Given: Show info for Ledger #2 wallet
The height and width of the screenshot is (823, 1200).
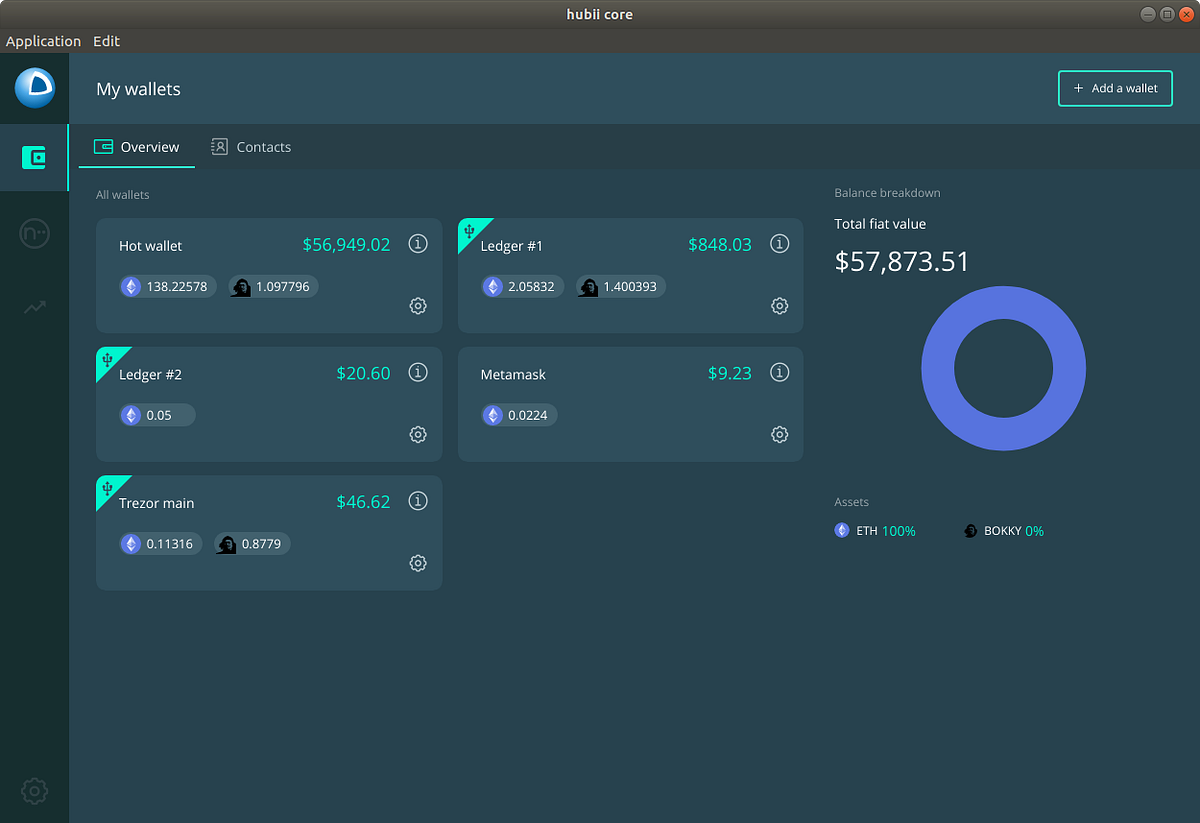Looking at the screenshot, I should click(x=418, y=372).
